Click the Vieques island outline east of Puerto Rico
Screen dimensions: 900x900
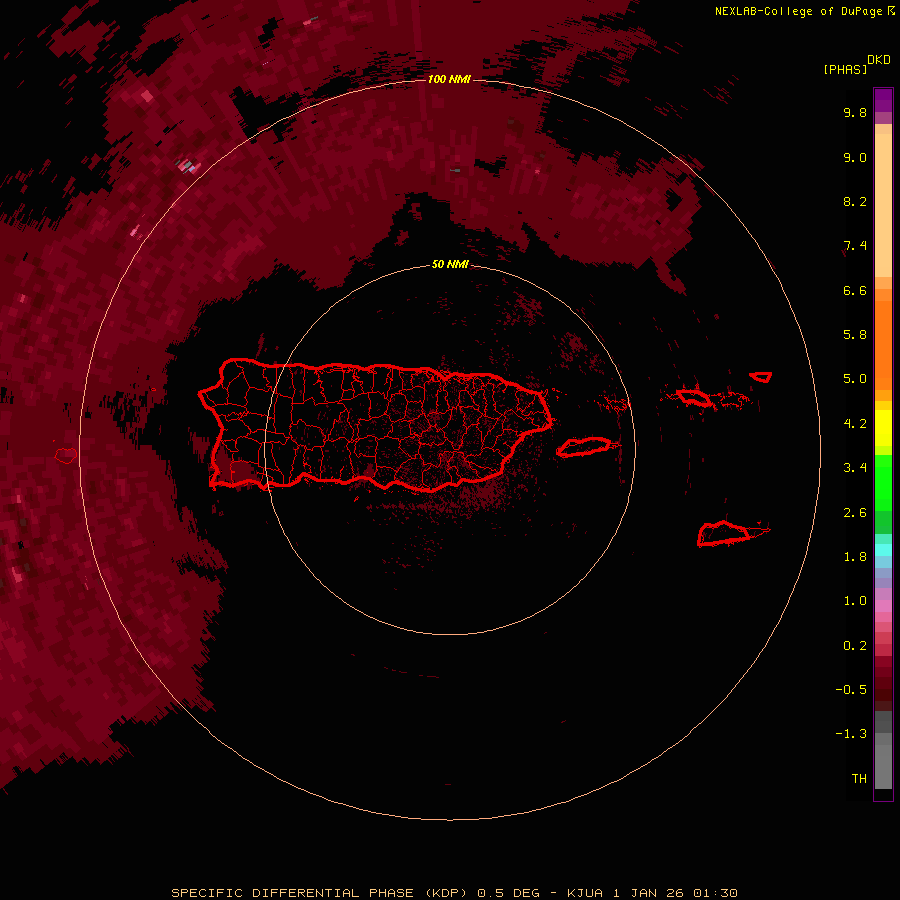(x=584, y=447)
